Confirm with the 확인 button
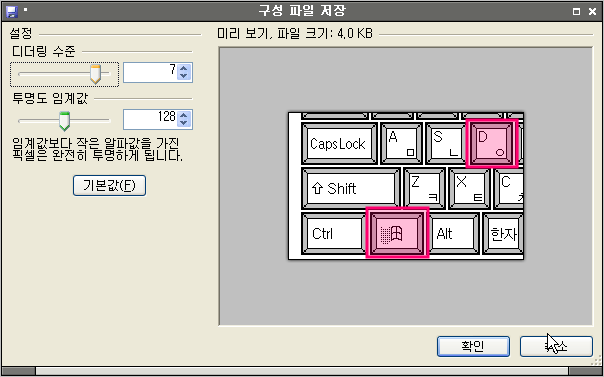 click(473, 347)
